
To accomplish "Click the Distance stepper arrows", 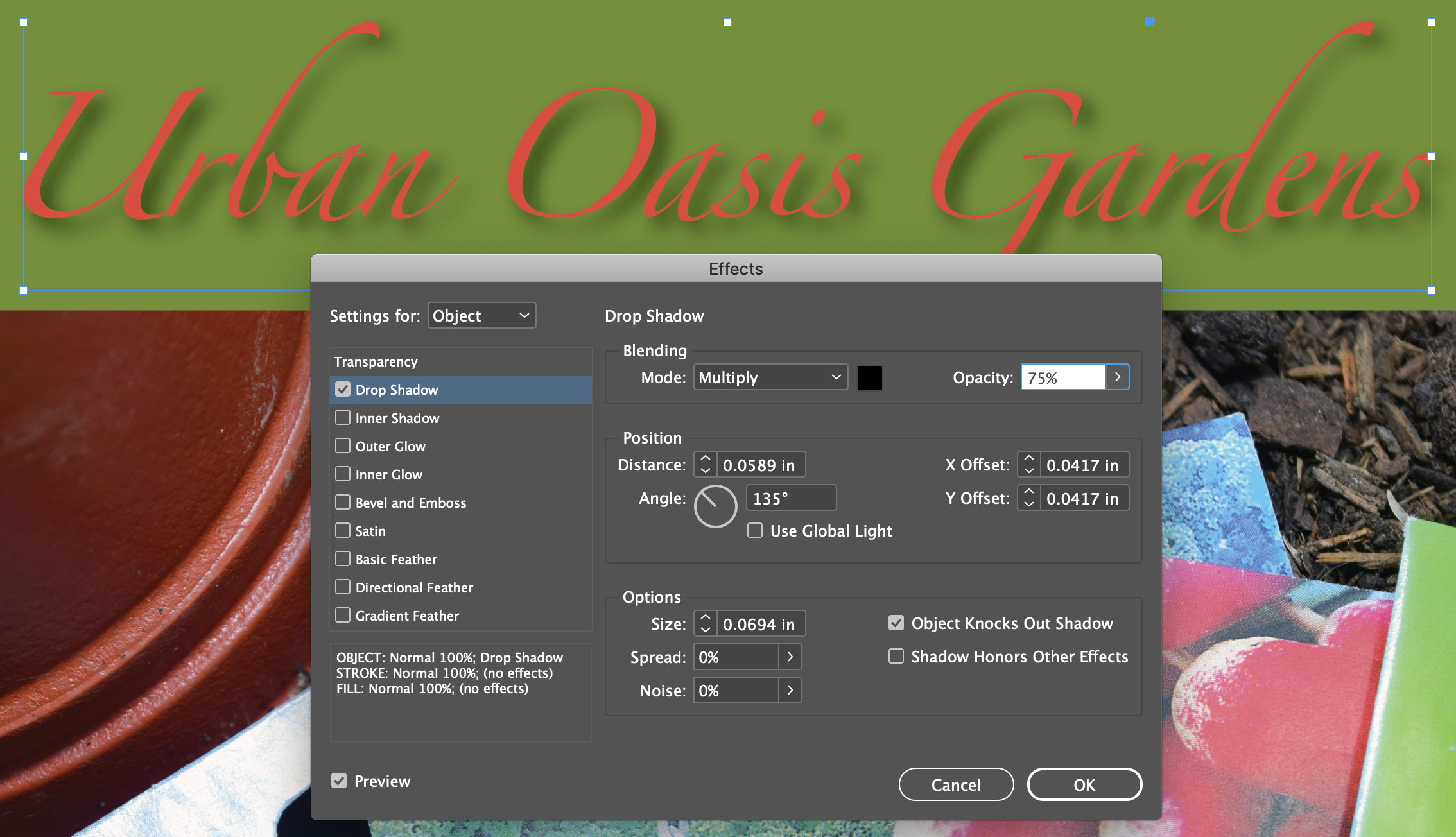I will point(706,465).
